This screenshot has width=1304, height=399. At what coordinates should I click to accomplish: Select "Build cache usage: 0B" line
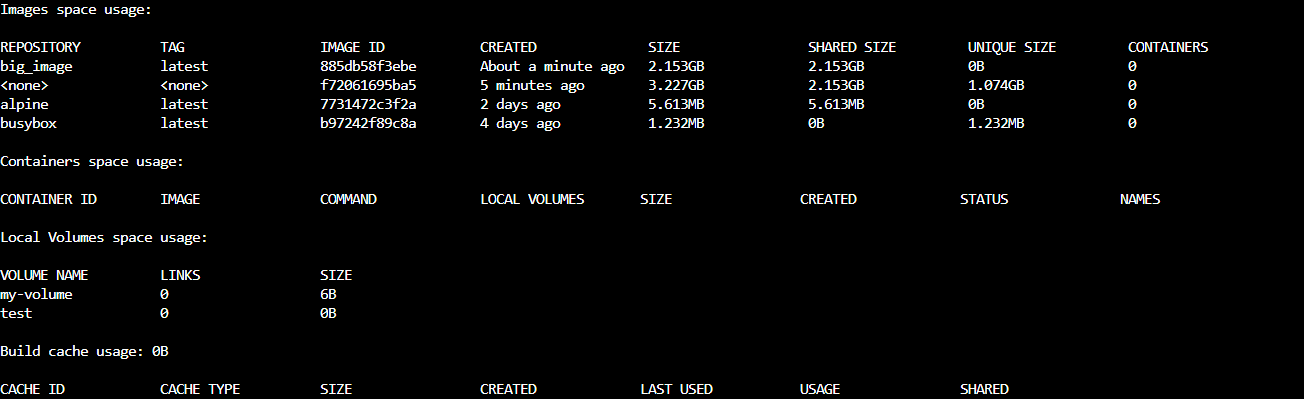(x=84, y=351)
